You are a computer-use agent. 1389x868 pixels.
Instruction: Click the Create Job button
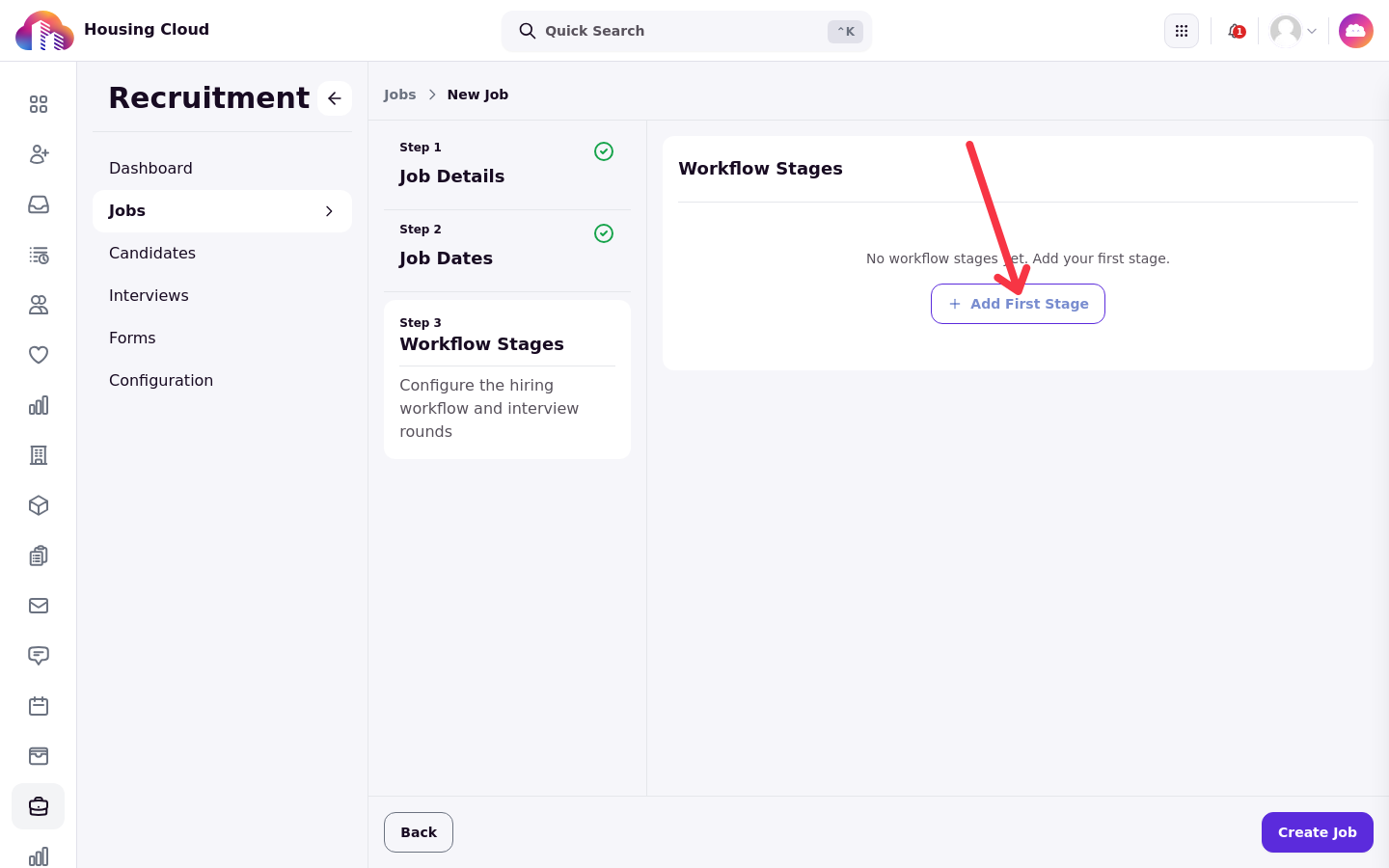coord(1318,832)
